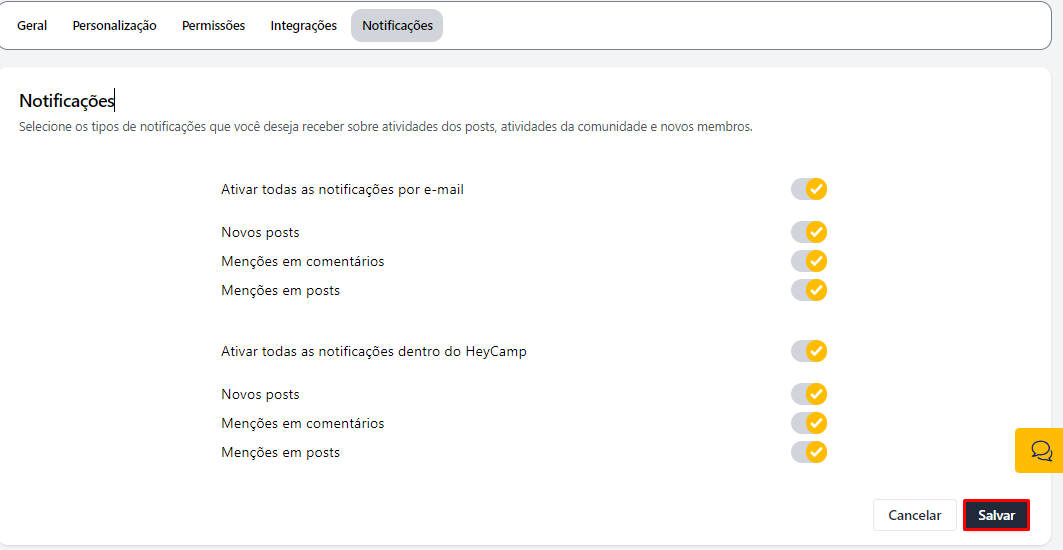Image resolution: width=1063 pixels, height=550 pixels.
Task: Toggle e-mail Menções em comentários switch
Action: [809, 261]
